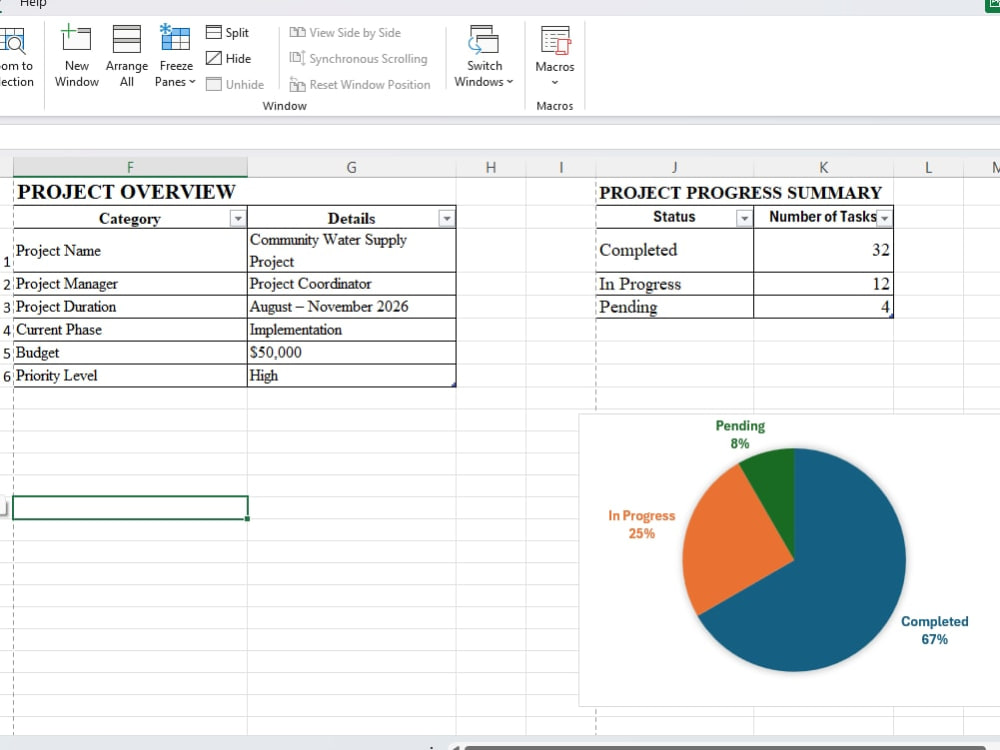Click the In Progress 25% chart label
This screenshot has width=1000, height=750.
[x=642, y=524]
